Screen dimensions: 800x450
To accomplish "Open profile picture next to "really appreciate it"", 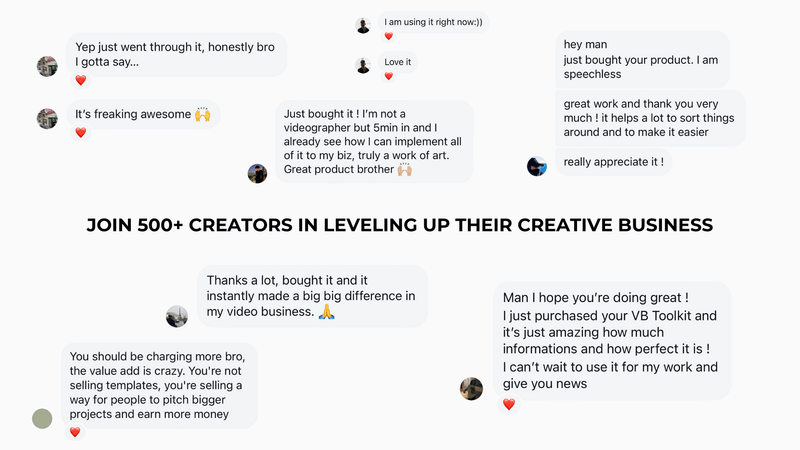I will [x=537, y=166].
